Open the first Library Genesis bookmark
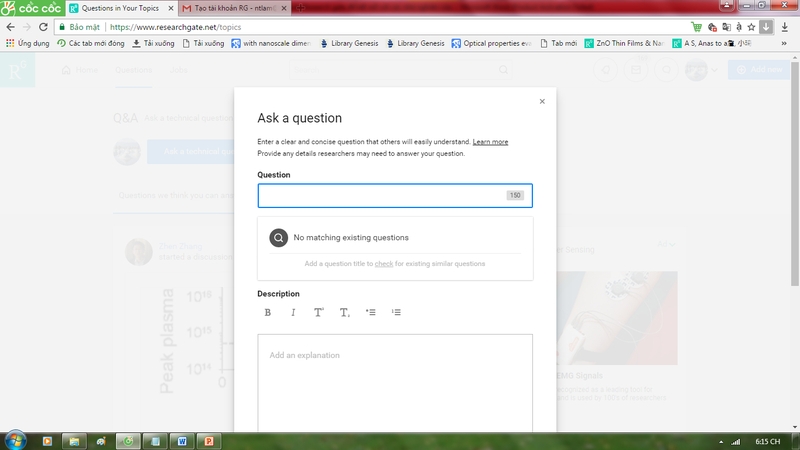Image resolution: width=800 pixels, height=450 pixels. pos(349,43)
